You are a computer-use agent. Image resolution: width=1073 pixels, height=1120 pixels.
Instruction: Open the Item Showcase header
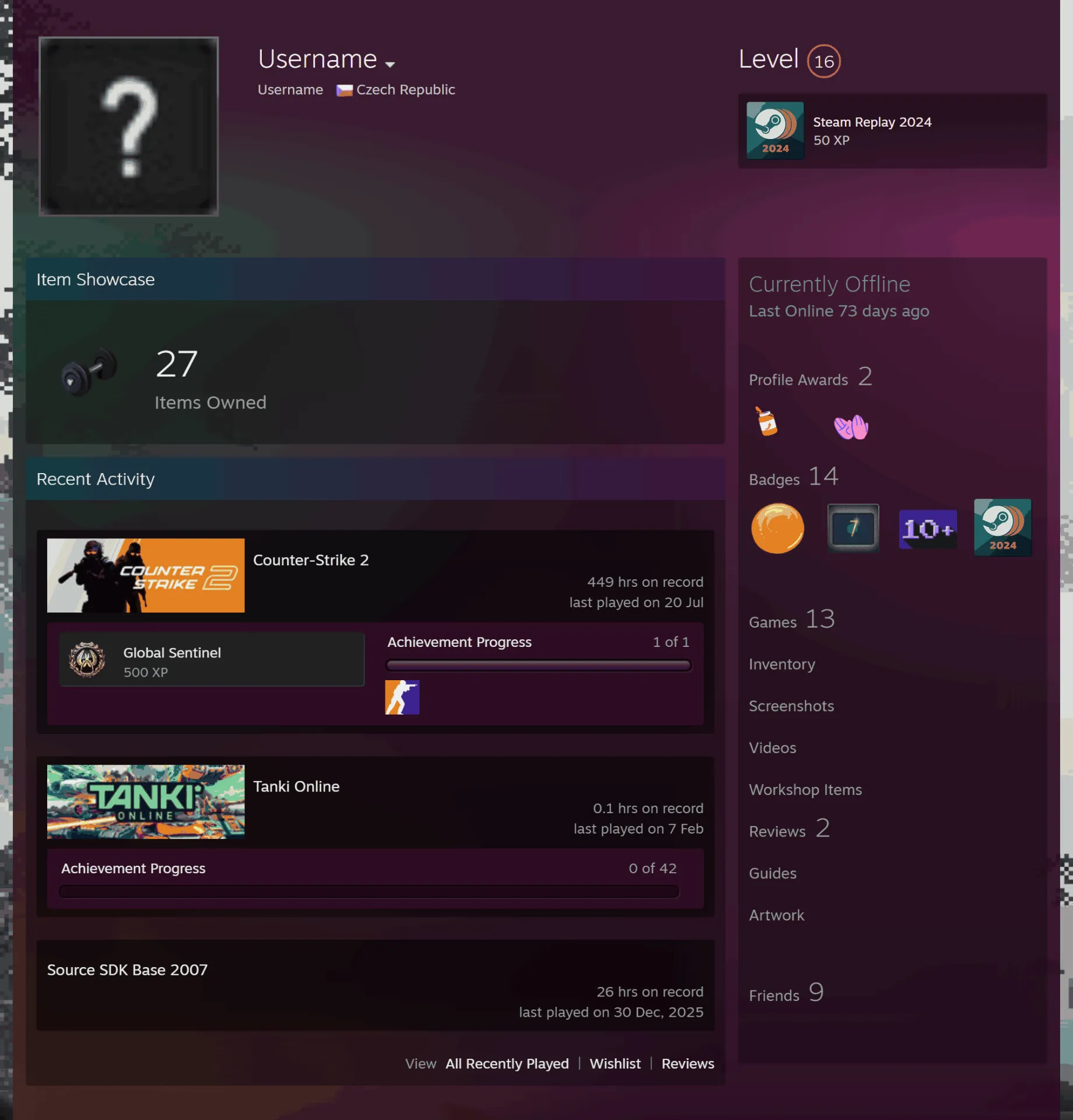click(x=375, y=279)
